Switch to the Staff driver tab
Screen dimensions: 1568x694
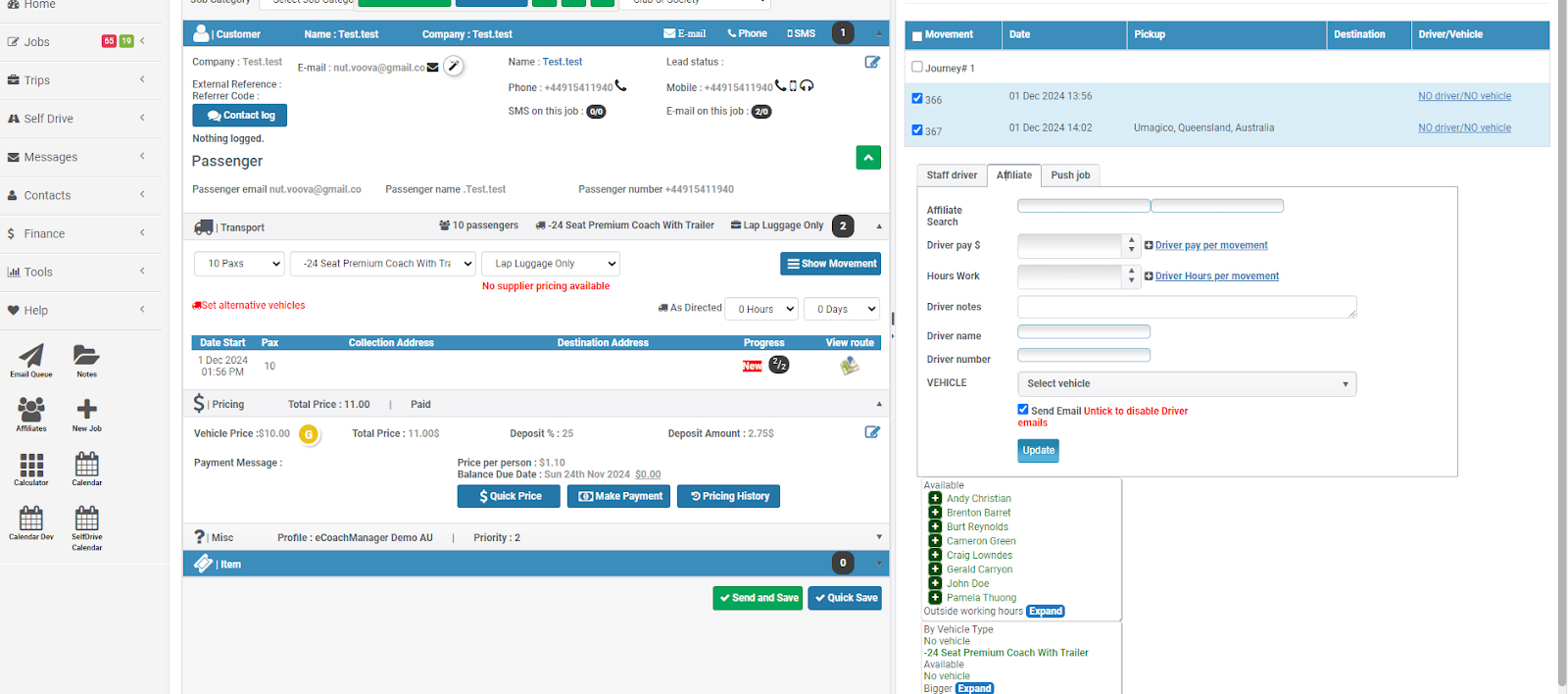coord(952,175)
